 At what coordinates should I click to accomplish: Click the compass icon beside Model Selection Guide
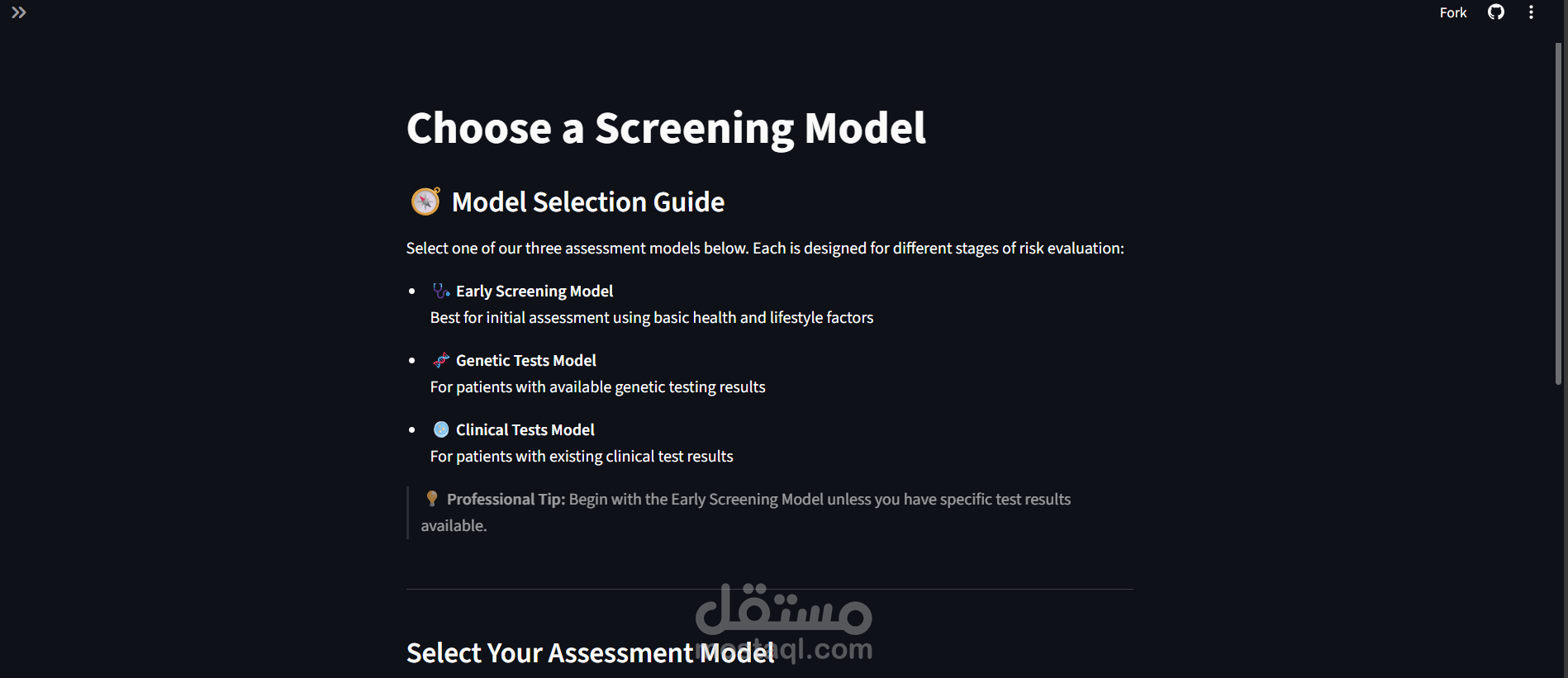425,202
